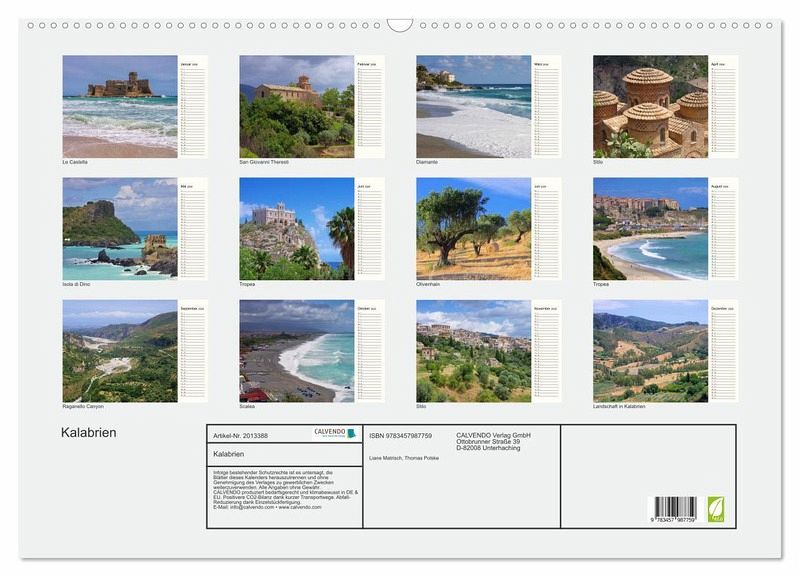Click the info@calvendo.com email line
The height and width of the screenshot is (577, 800).
tap(267, 507)
